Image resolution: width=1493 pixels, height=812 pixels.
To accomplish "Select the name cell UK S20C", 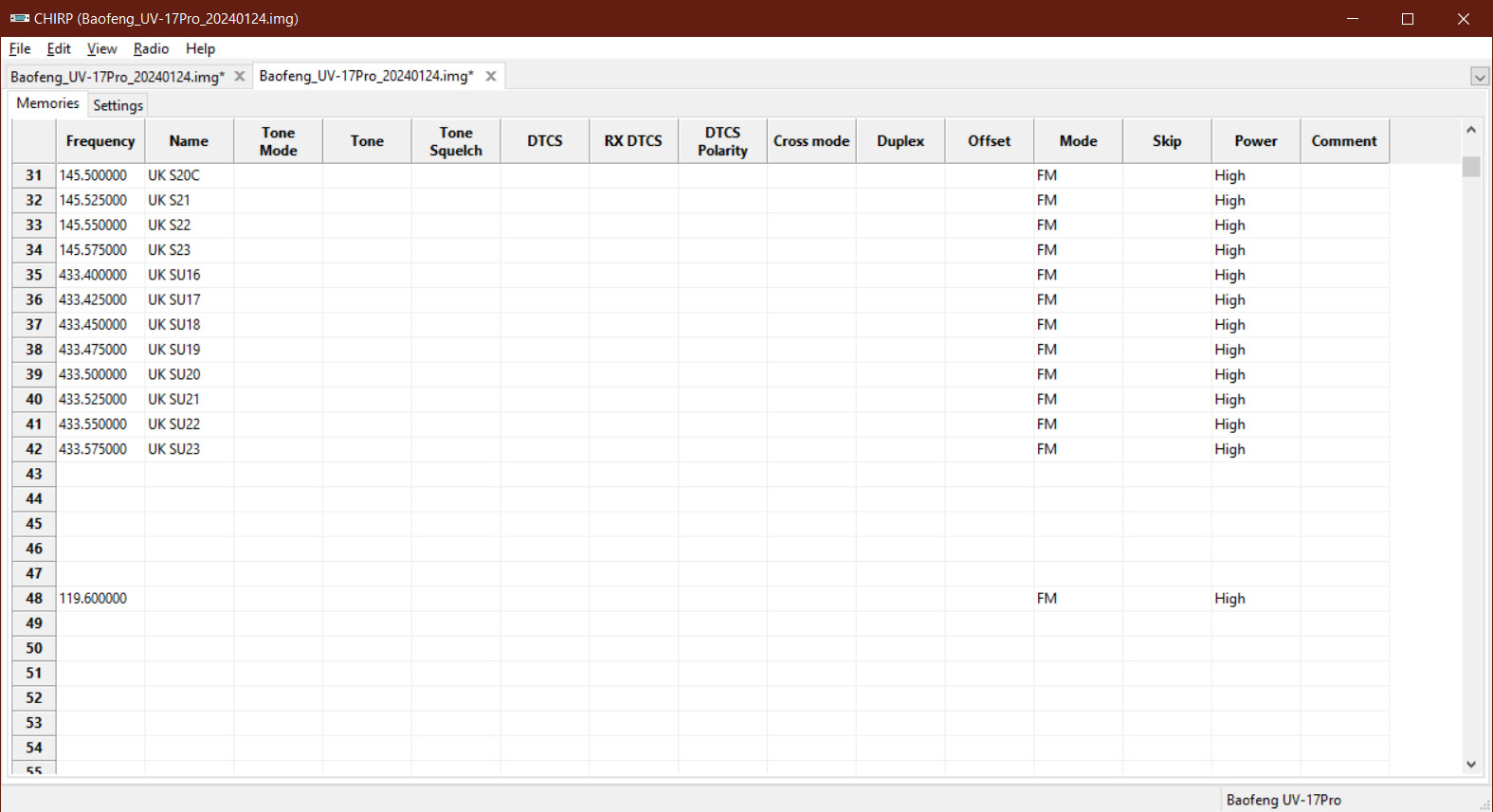I will pos(189,175).
